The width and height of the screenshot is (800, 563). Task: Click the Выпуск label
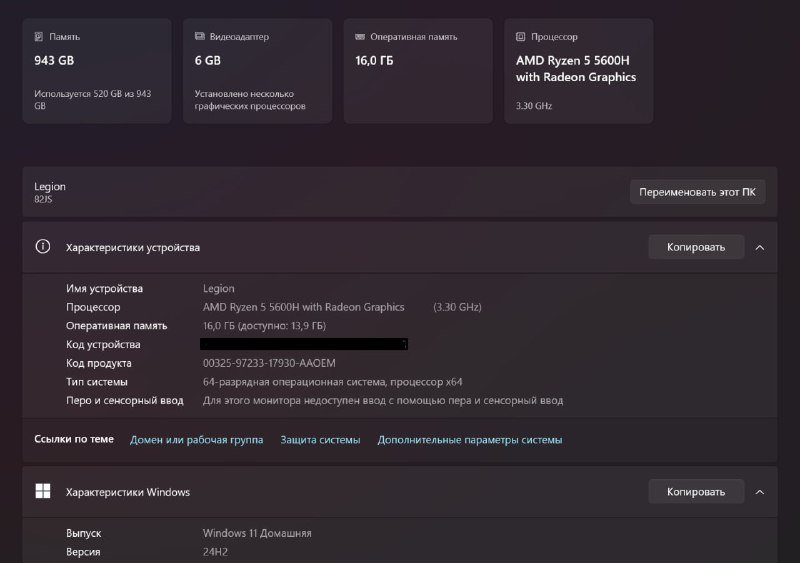[84, 533]
